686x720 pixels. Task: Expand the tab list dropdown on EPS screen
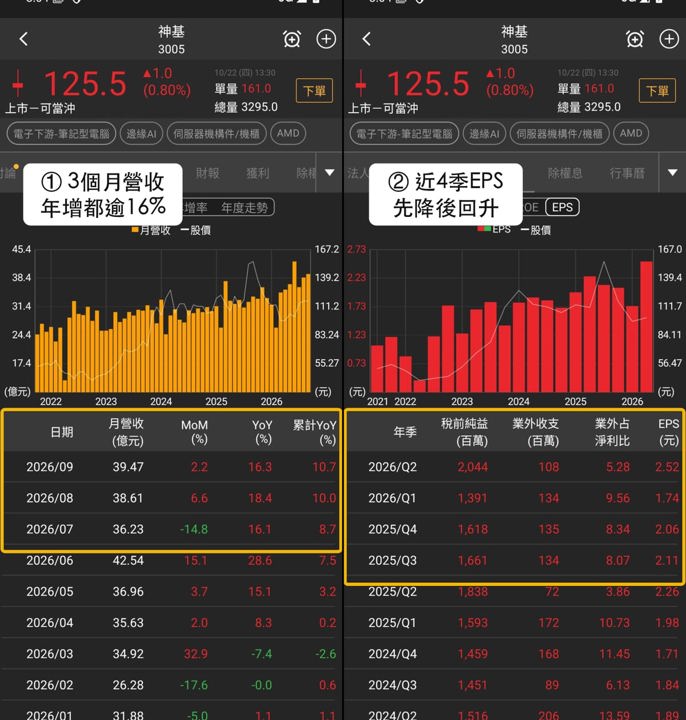(x=673, y=173)
